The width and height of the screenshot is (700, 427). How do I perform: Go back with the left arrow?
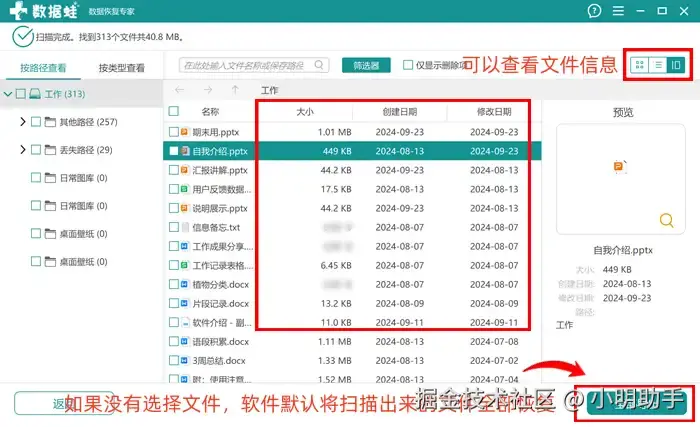point(179,90)
